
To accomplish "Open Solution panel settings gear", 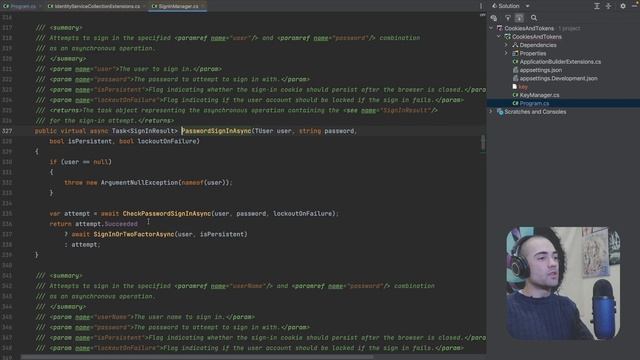I will (x=623, y=6).
